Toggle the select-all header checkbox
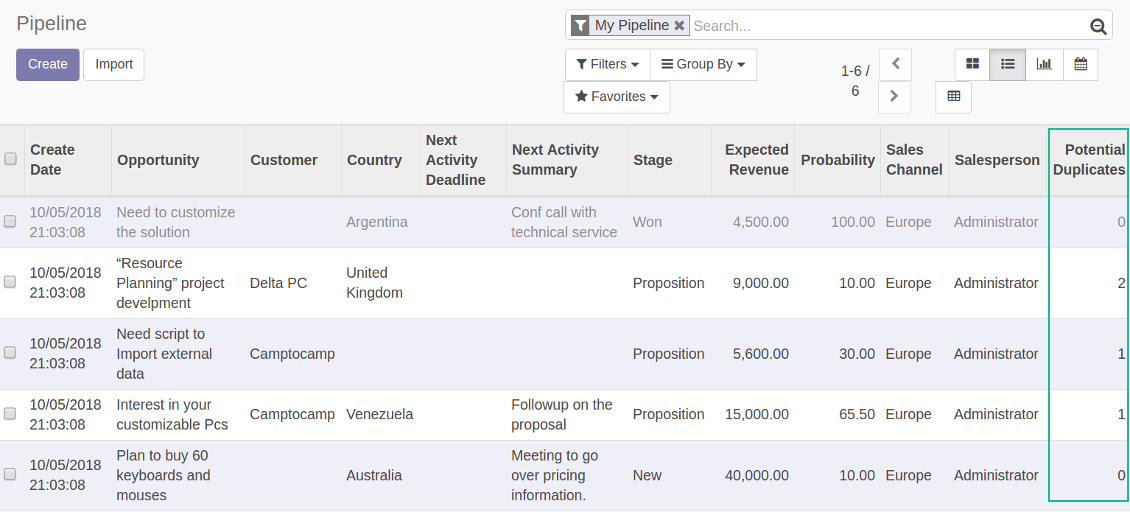The width and height of the screenshot is (1130, 515). pos(10,159)
